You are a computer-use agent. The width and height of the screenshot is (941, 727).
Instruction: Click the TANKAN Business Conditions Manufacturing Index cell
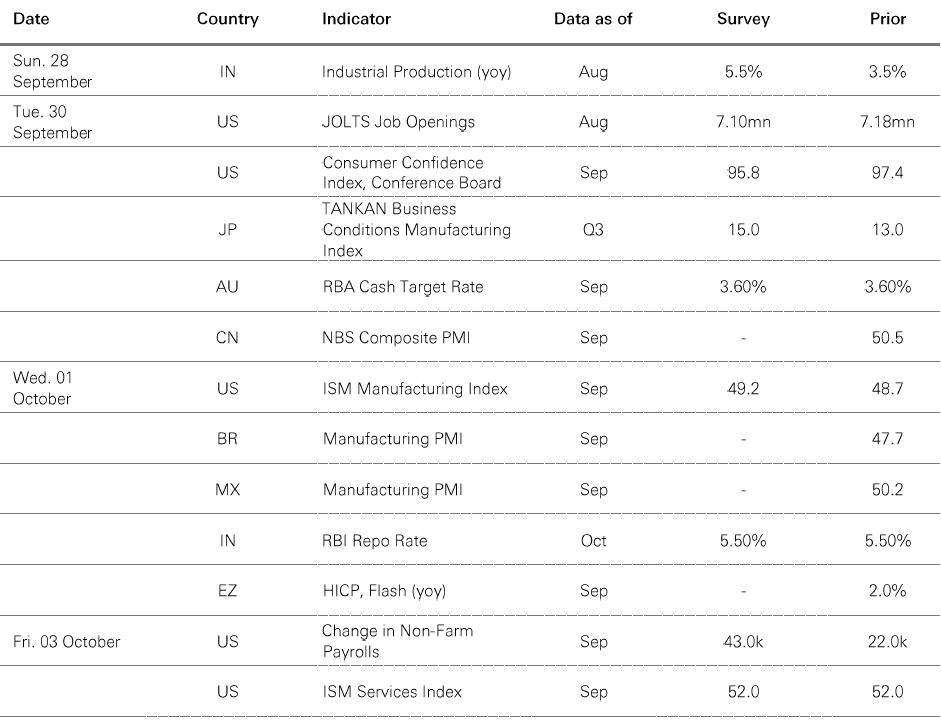[x=416, y=230]
